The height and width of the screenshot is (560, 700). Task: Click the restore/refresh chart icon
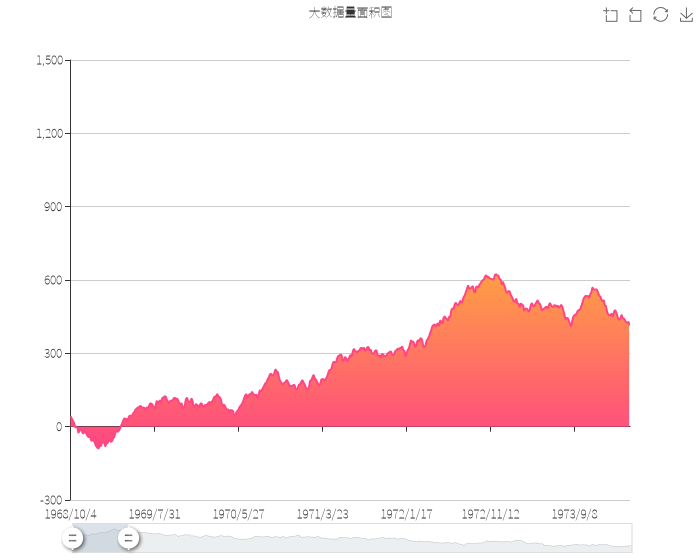(x=660, y=14)
